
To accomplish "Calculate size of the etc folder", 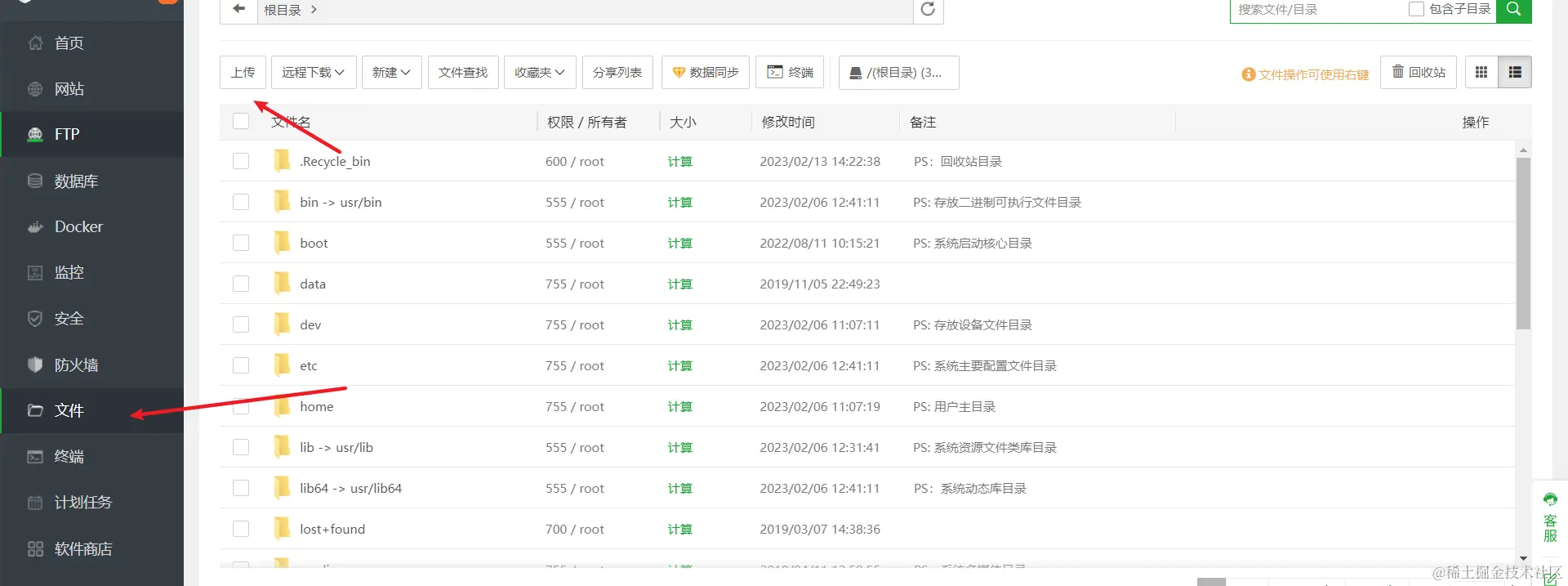I will point(679,365).
